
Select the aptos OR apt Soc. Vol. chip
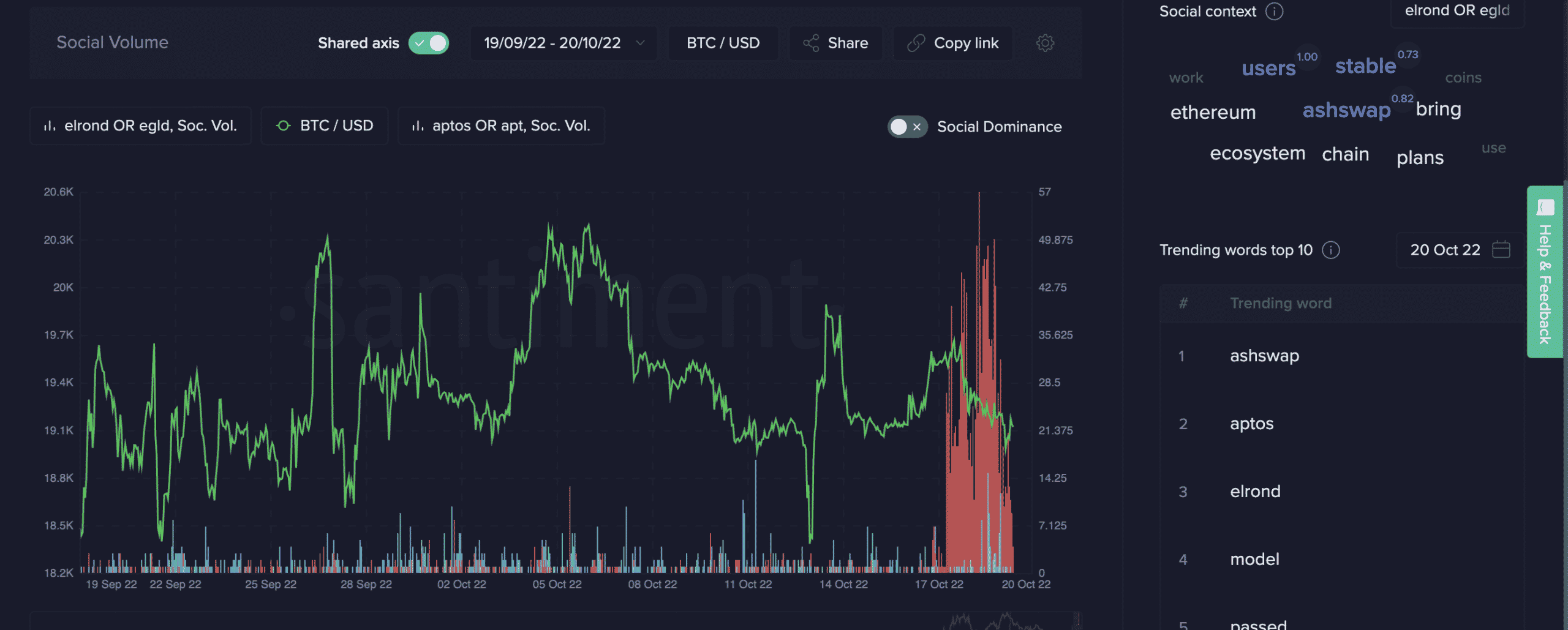point(501,126)
